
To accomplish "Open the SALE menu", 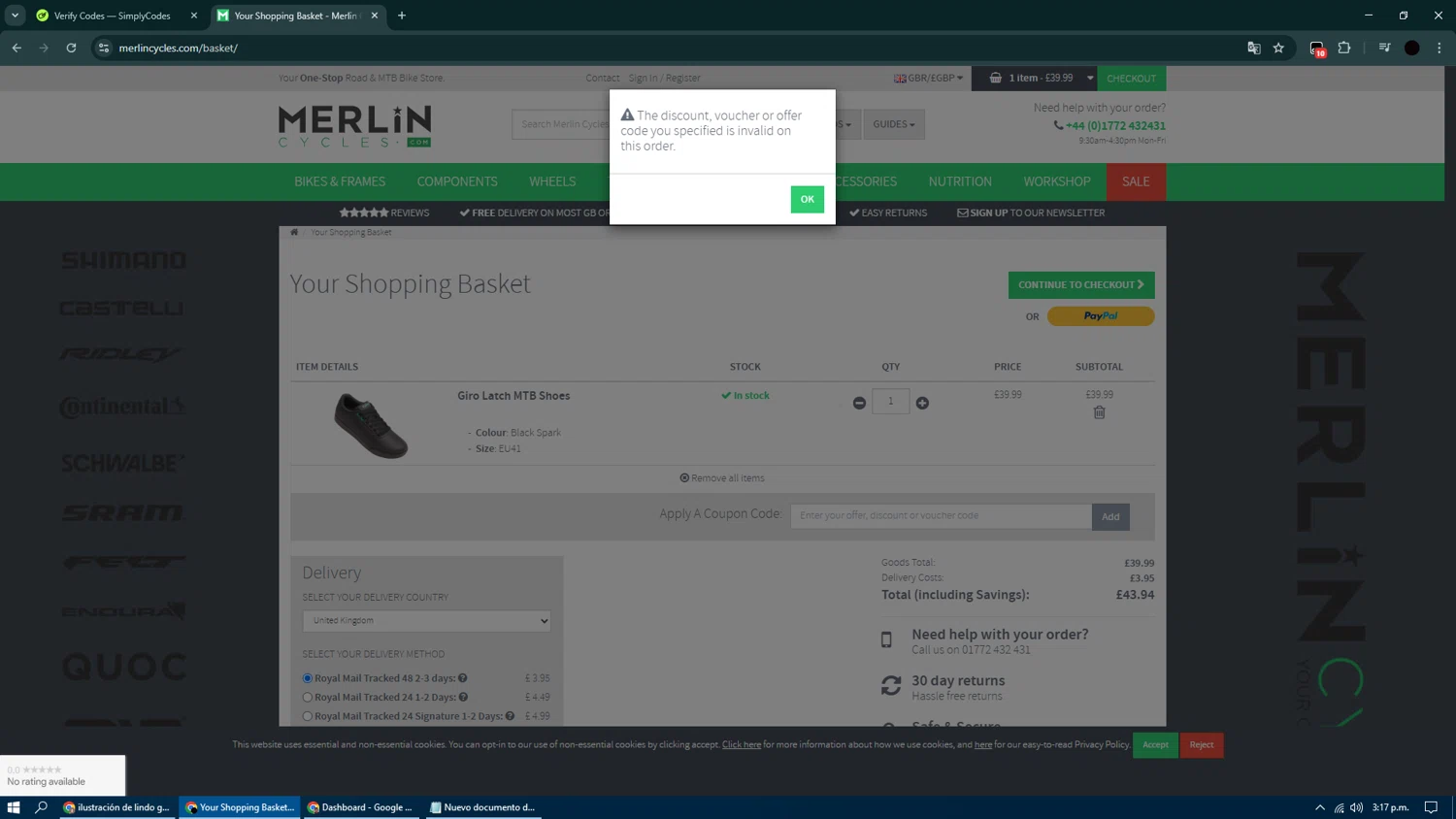I will click(x=1136, y=181).
